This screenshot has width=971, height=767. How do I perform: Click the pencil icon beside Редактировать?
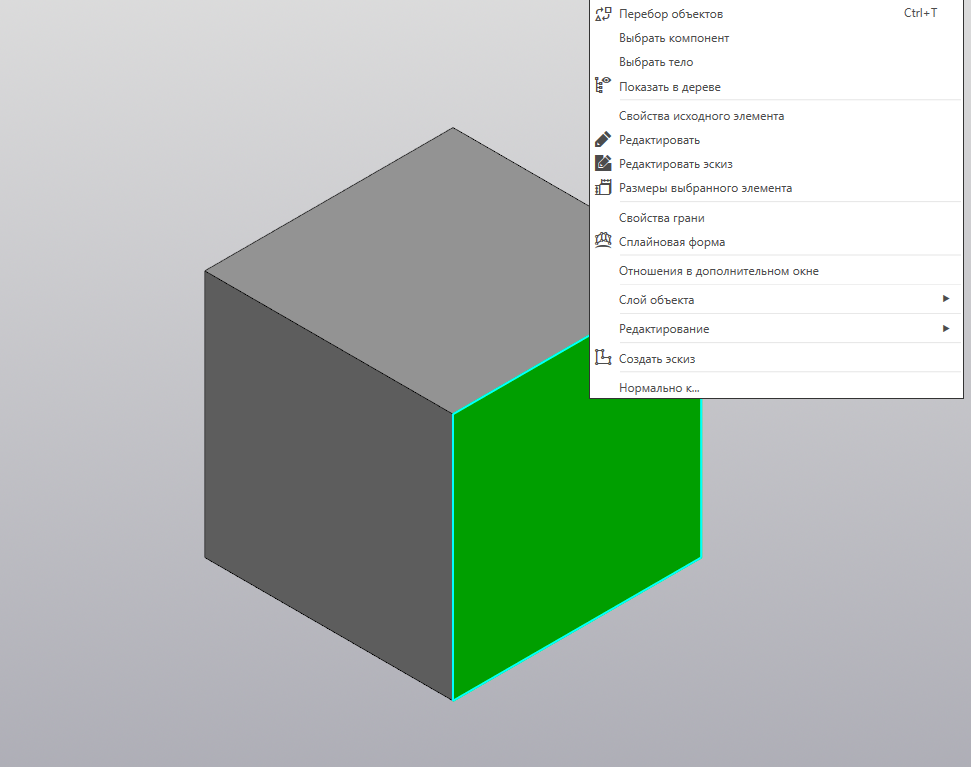(603, 139)
